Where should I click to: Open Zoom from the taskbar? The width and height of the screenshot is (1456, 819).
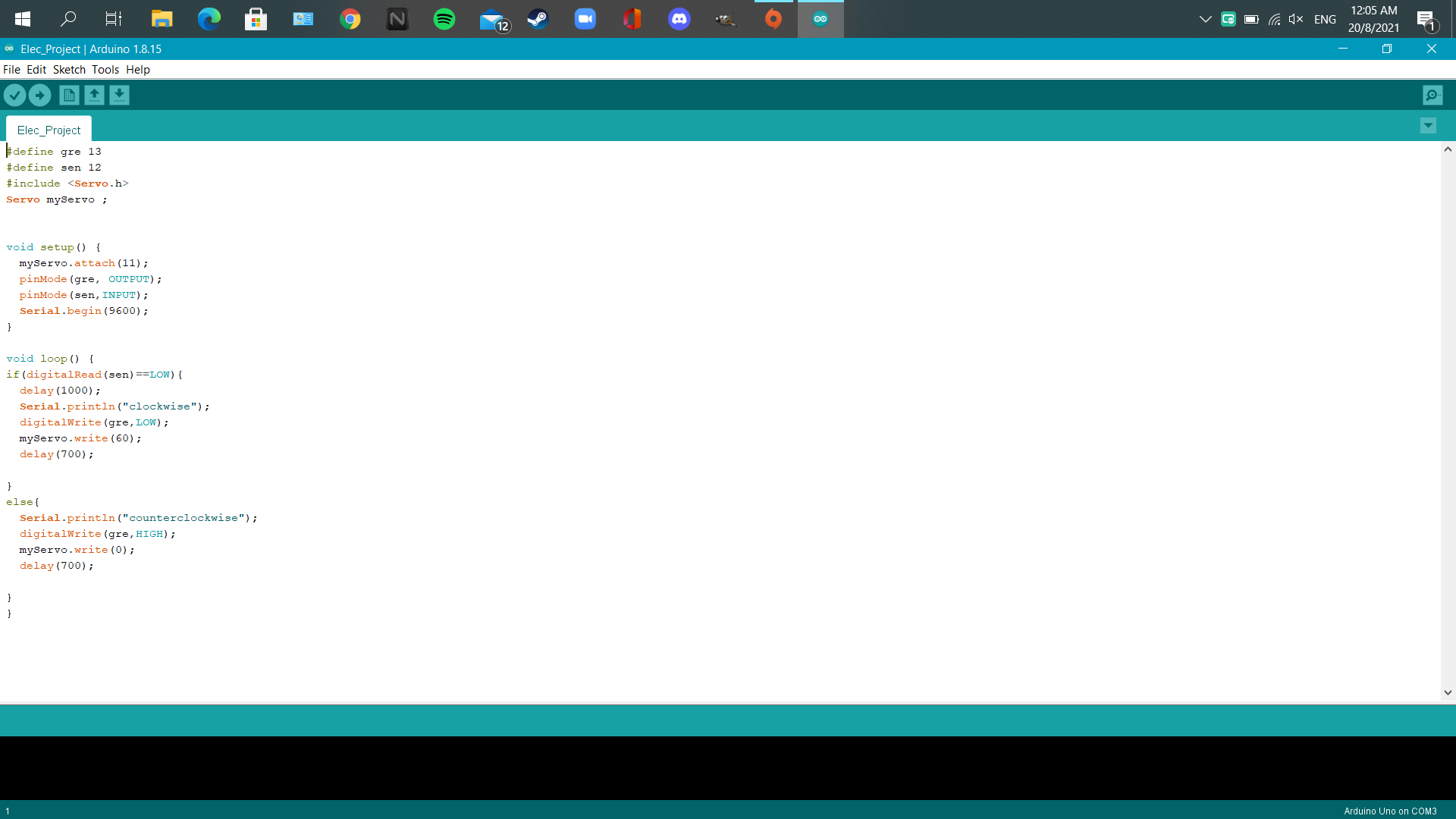point(585,19)
